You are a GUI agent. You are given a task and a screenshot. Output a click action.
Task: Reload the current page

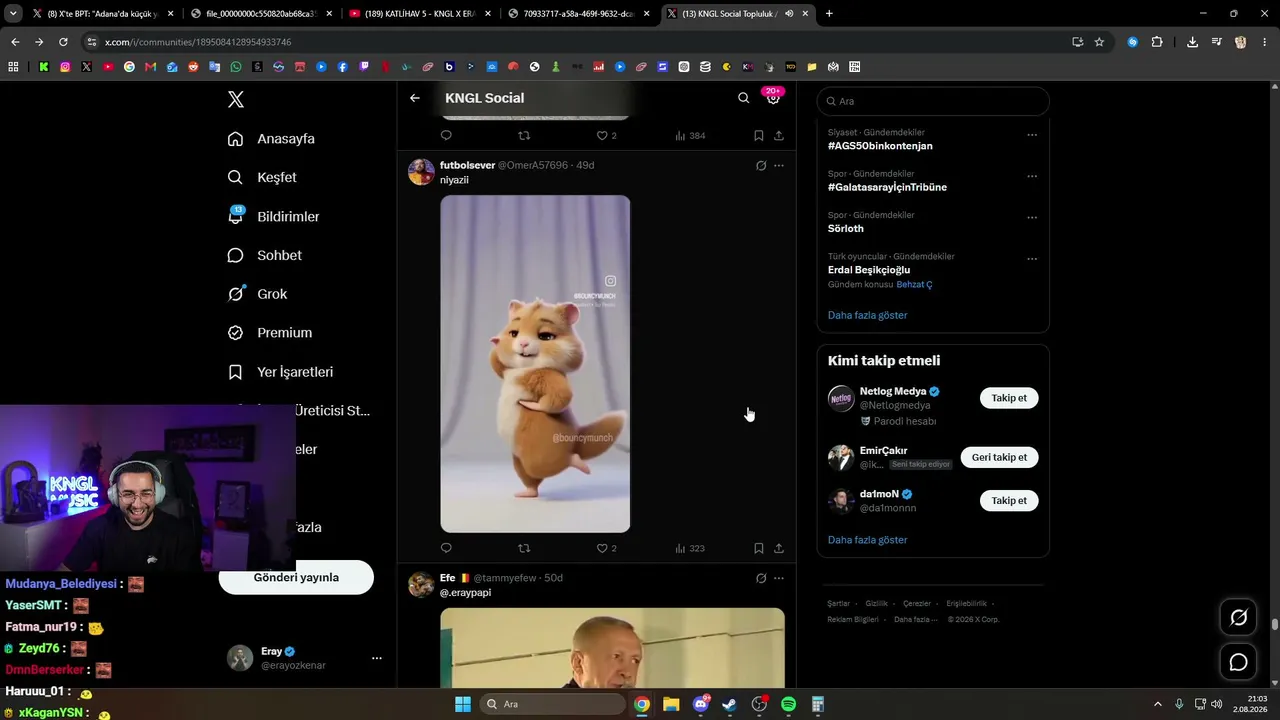click(63, 42)
